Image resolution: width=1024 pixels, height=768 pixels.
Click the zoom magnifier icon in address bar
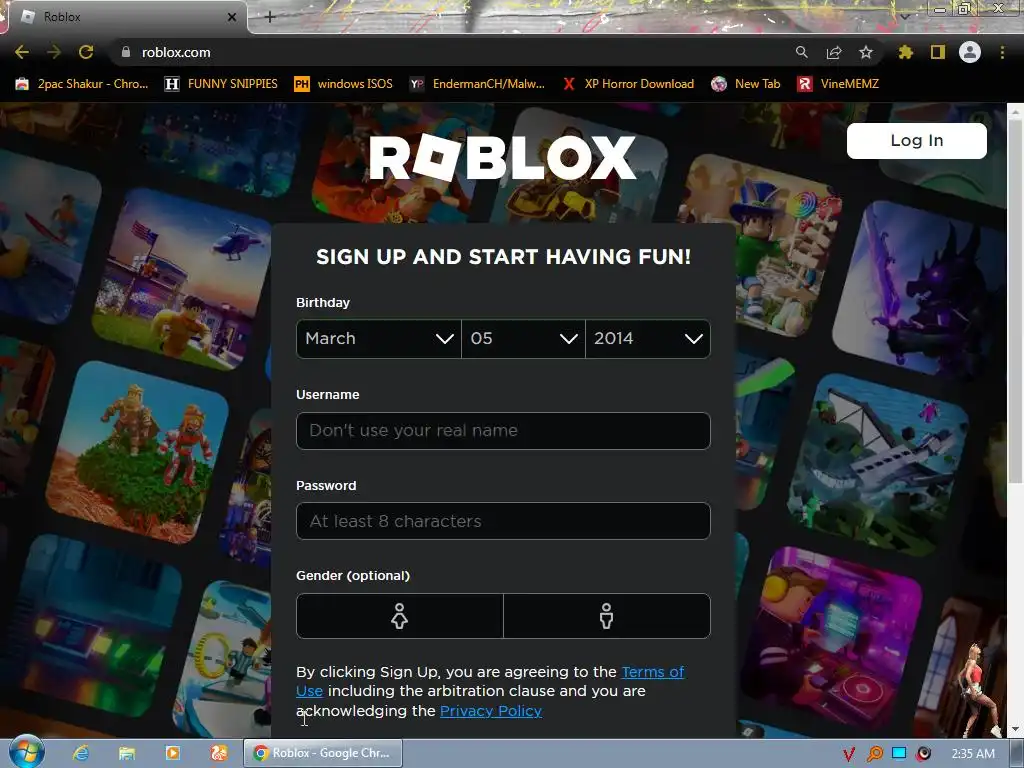(801, 52)
